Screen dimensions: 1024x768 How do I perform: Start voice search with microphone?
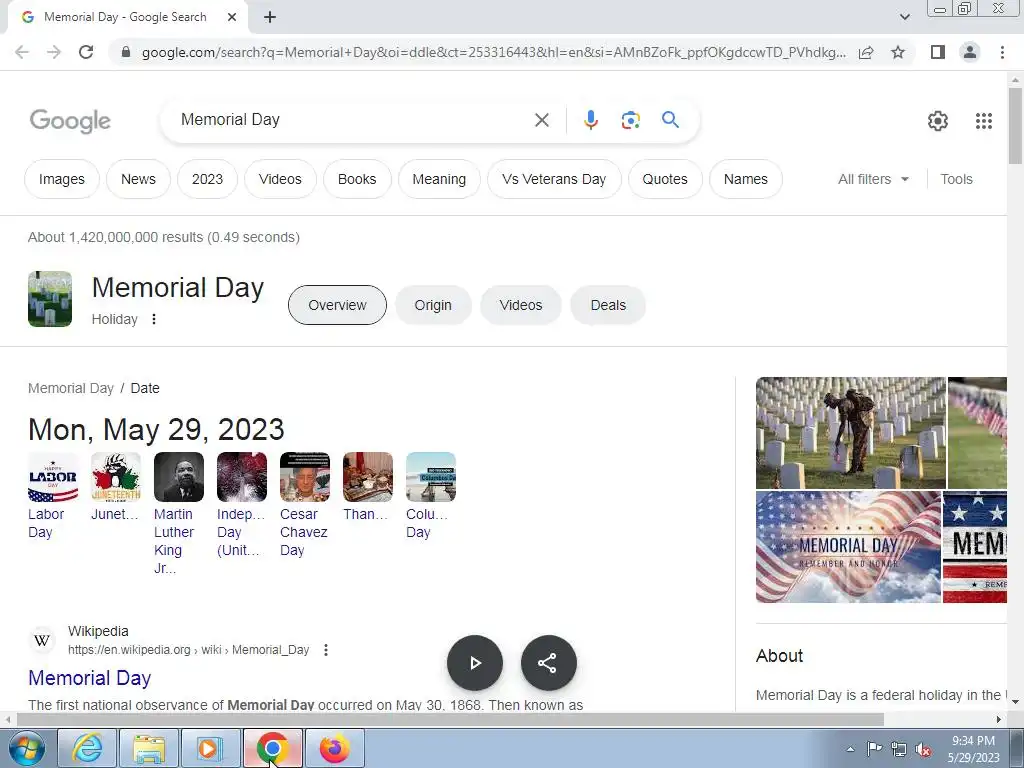(590, 120)
